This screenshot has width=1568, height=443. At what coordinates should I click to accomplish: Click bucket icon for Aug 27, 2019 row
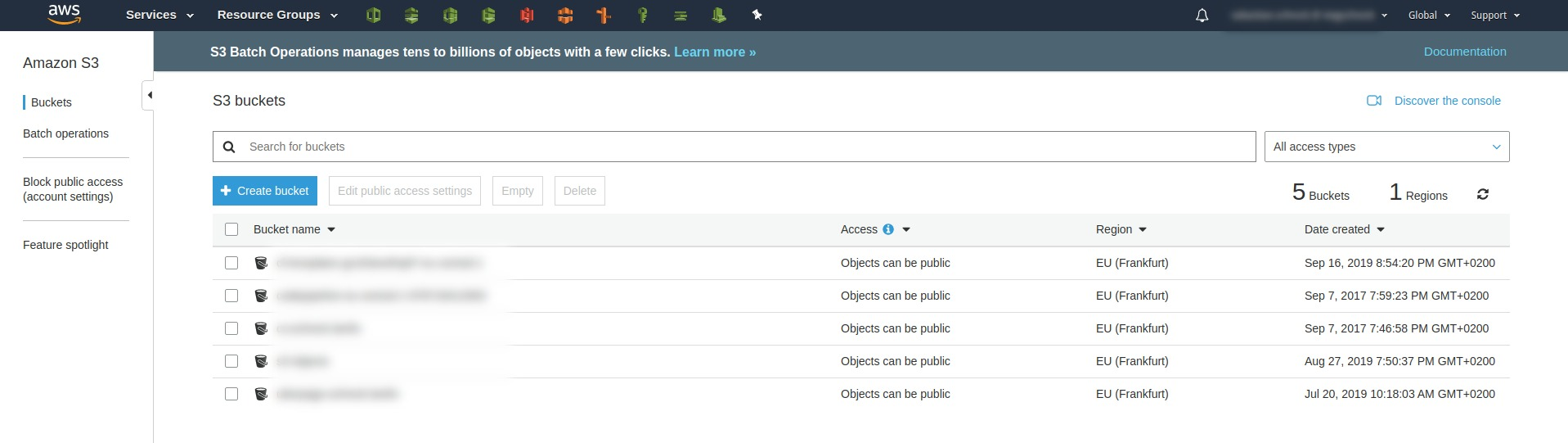[x=261, y=361]
